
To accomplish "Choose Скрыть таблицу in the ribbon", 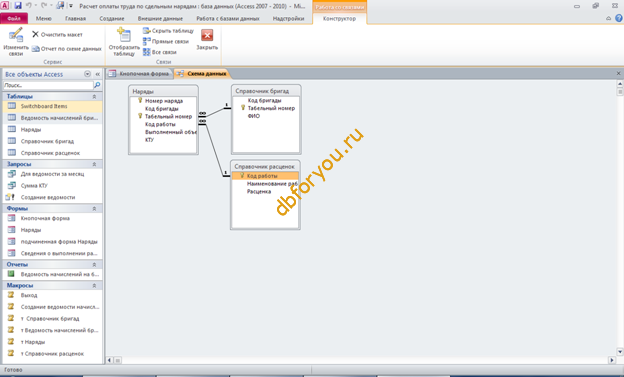I will [168, 31].
